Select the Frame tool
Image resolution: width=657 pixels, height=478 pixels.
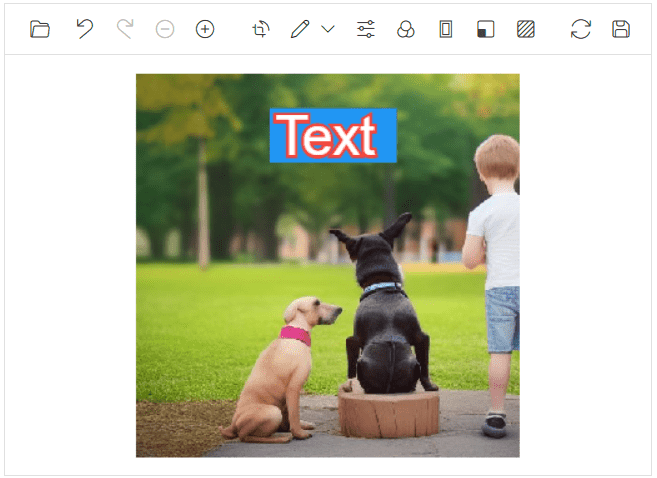[446, 29]
